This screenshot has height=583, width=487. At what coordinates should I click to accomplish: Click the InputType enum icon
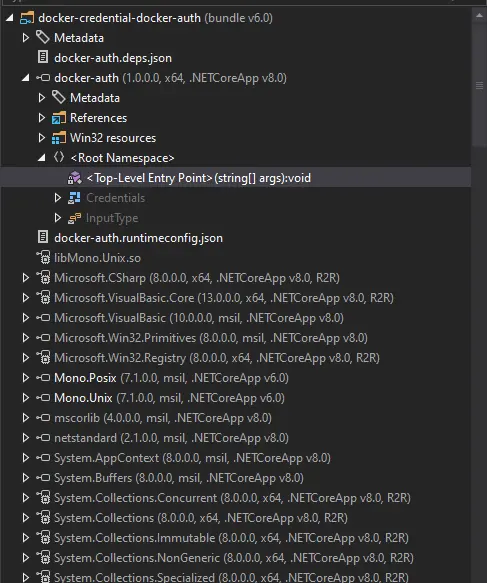click(x=74, y=218)
